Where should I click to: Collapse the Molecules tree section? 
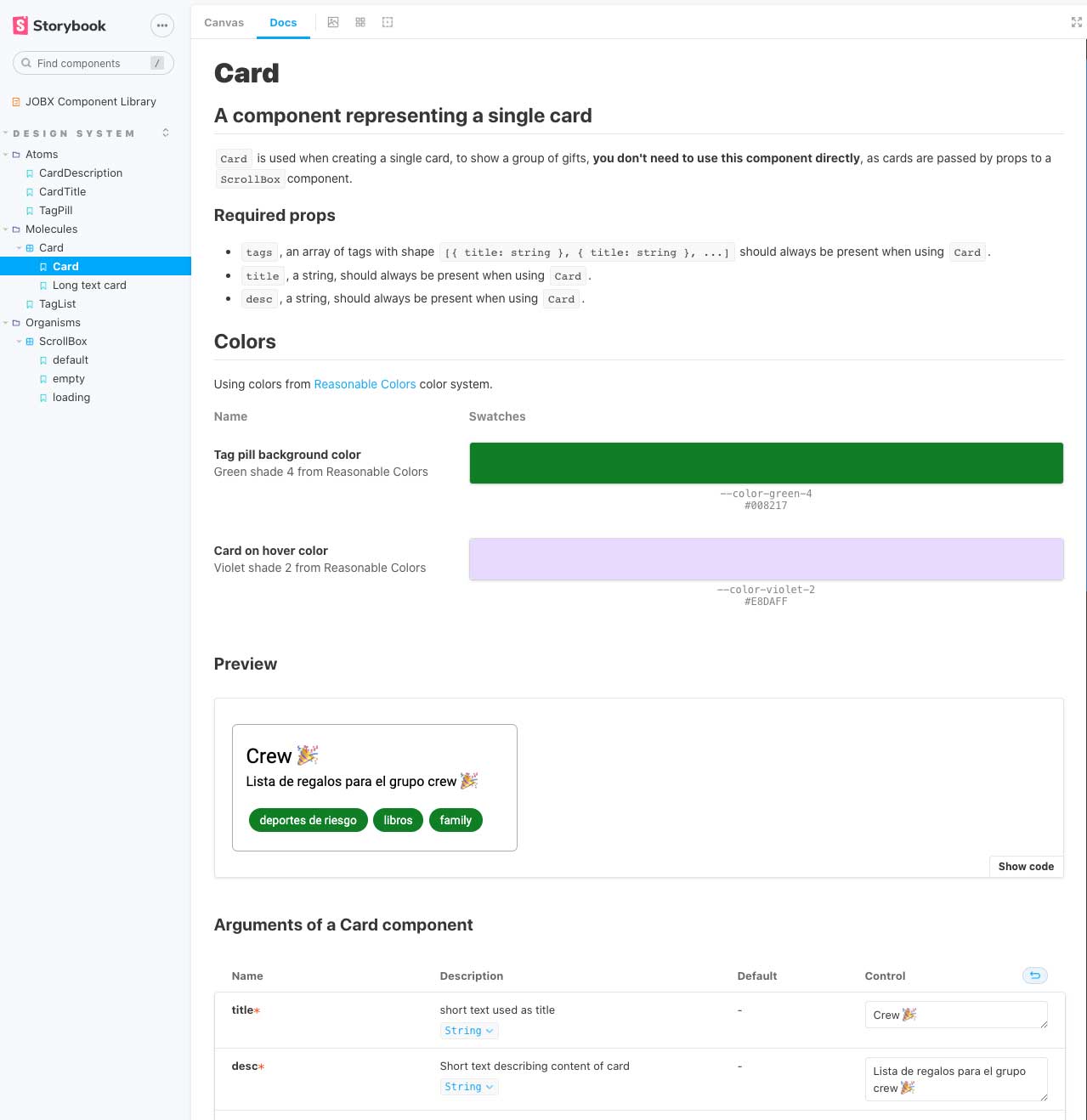tap(7, 229)
